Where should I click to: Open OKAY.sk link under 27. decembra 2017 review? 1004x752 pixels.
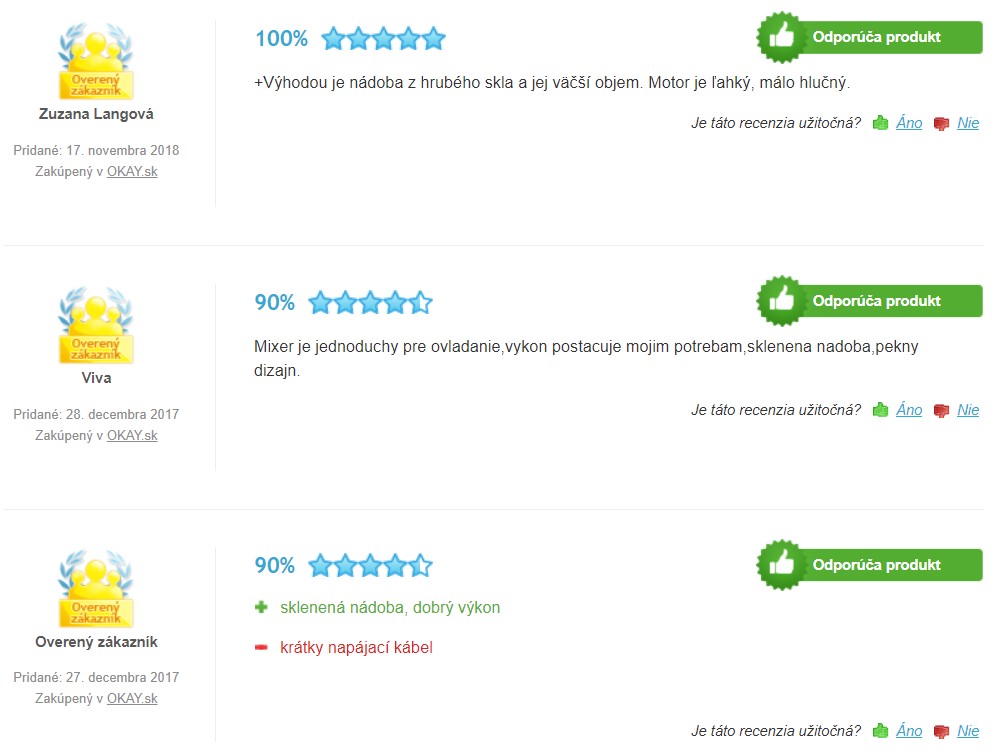point(132,699)
